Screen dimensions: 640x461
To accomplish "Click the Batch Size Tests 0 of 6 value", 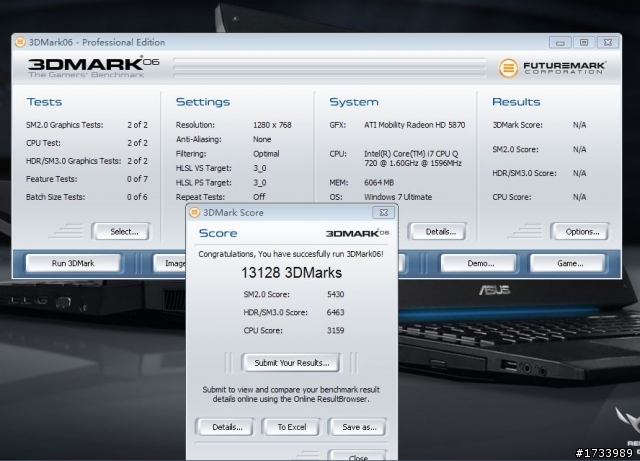I will pos(137,197).
